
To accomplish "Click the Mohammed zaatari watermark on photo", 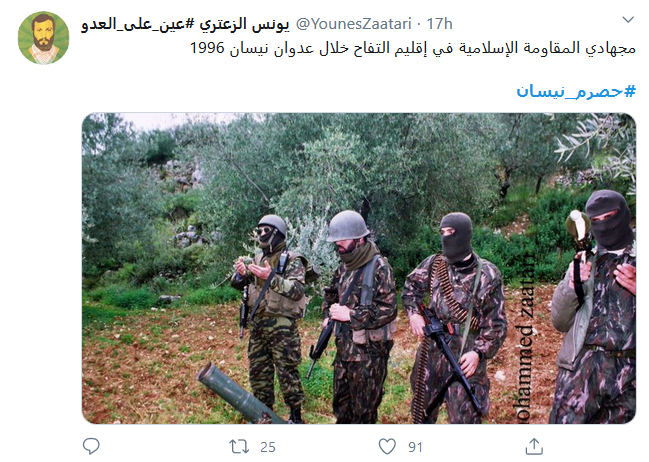I will coord(524,335).
